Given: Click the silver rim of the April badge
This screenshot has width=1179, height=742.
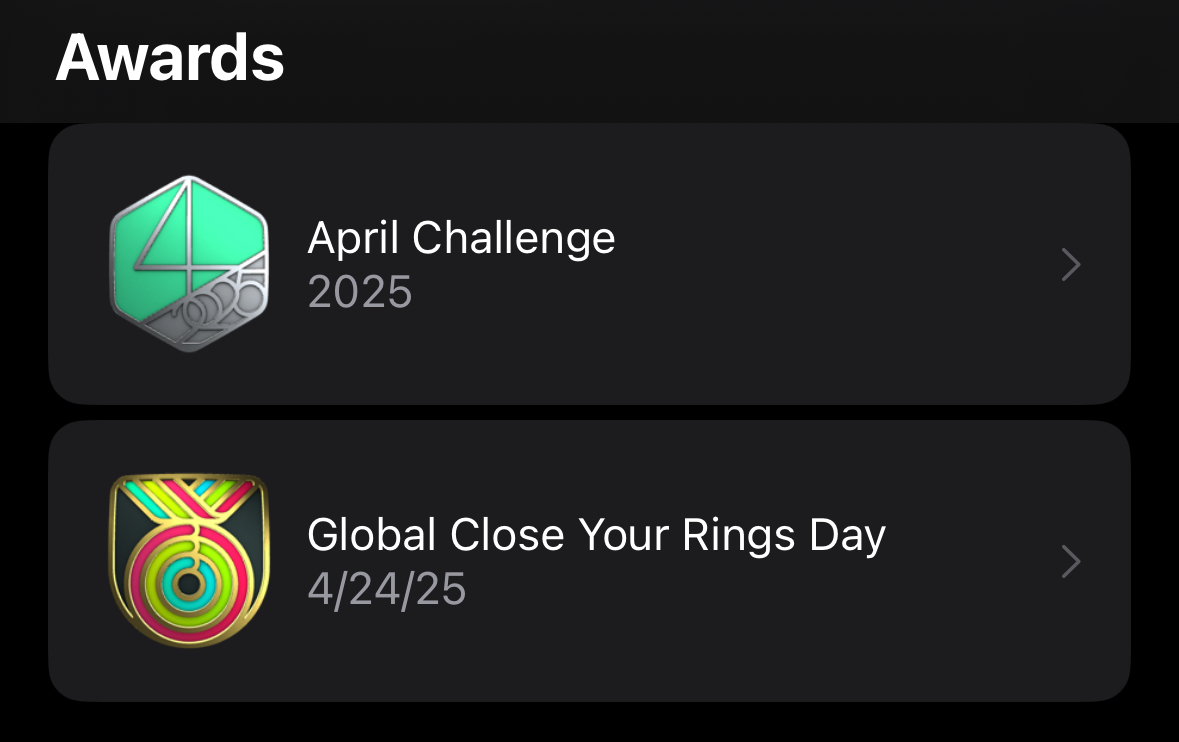Looking at the screenshot, I should (112, 265).
